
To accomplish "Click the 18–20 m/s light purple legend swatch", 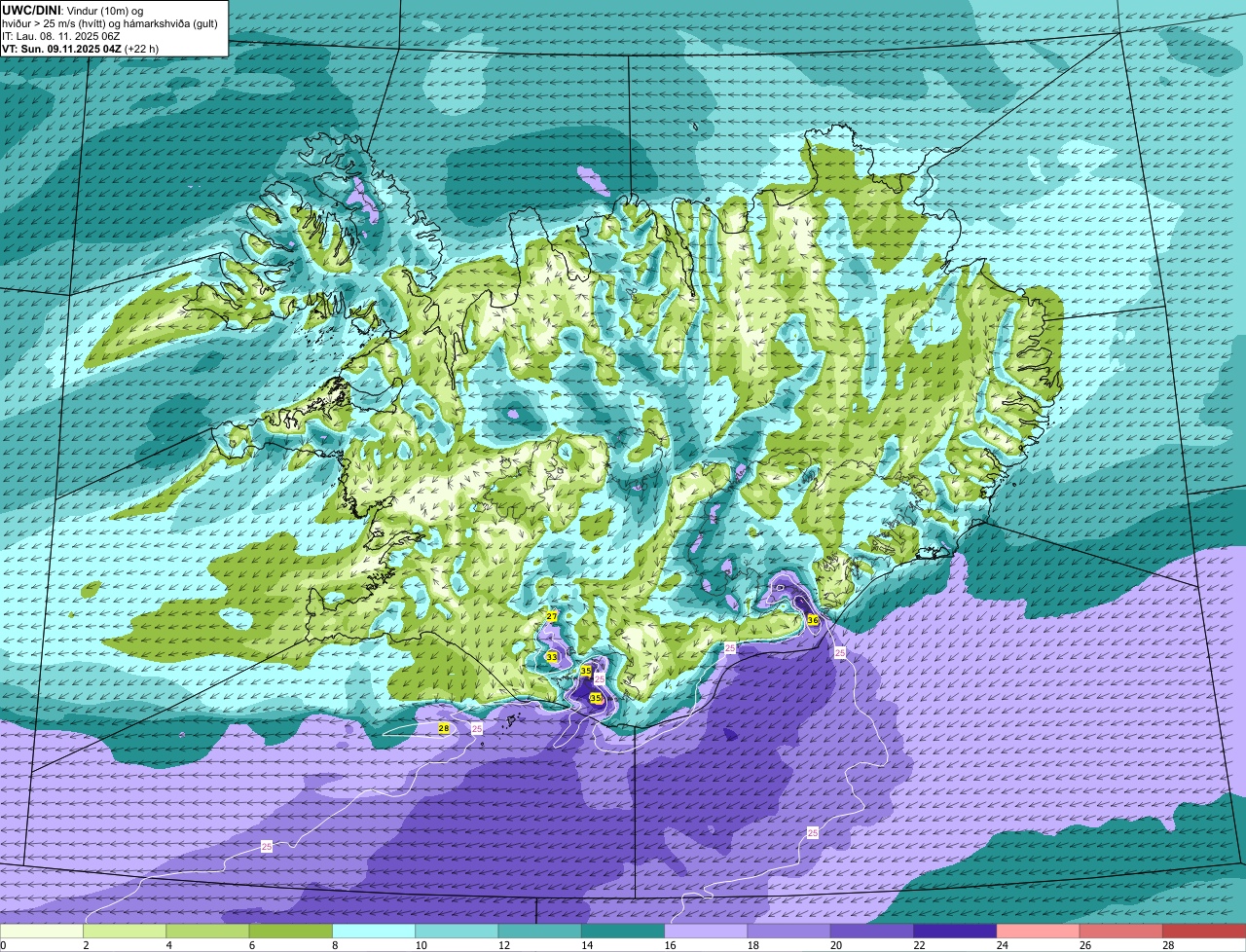I will click(x=788, y=931).
